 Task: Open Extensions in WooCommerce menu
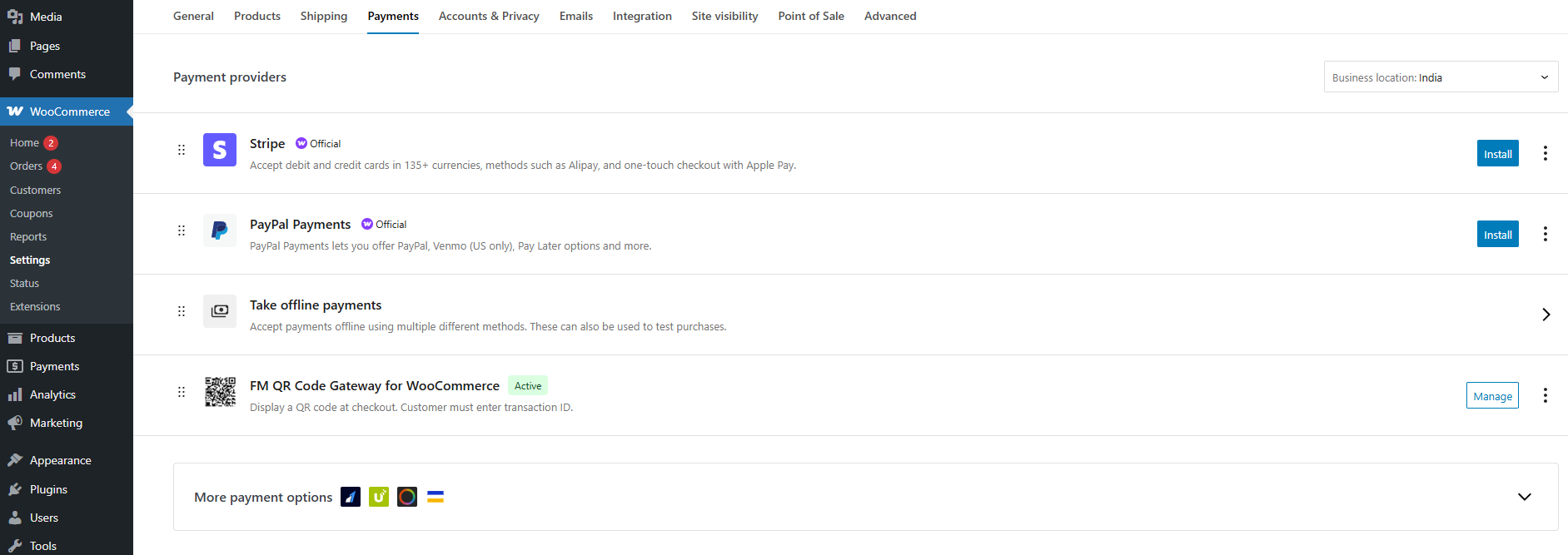tap(35, 306)
